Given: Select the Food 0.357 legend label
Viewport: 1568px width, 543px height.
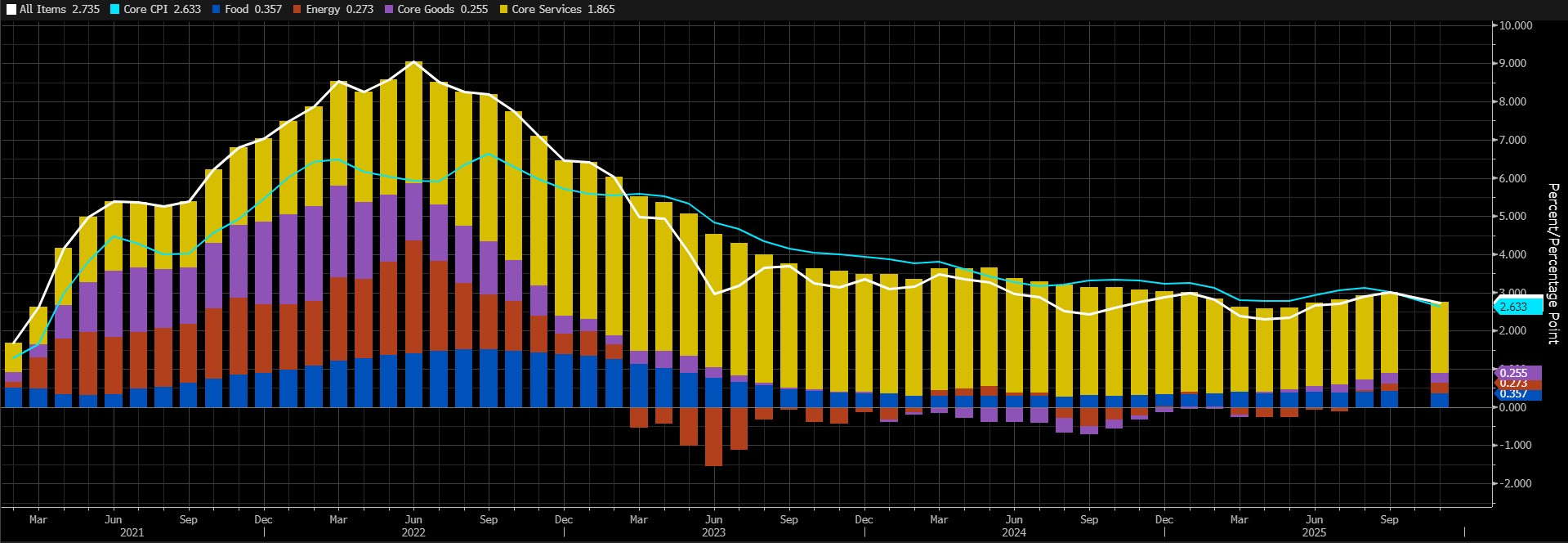Looking at the screenshot, I should click(x=253, y=10).
